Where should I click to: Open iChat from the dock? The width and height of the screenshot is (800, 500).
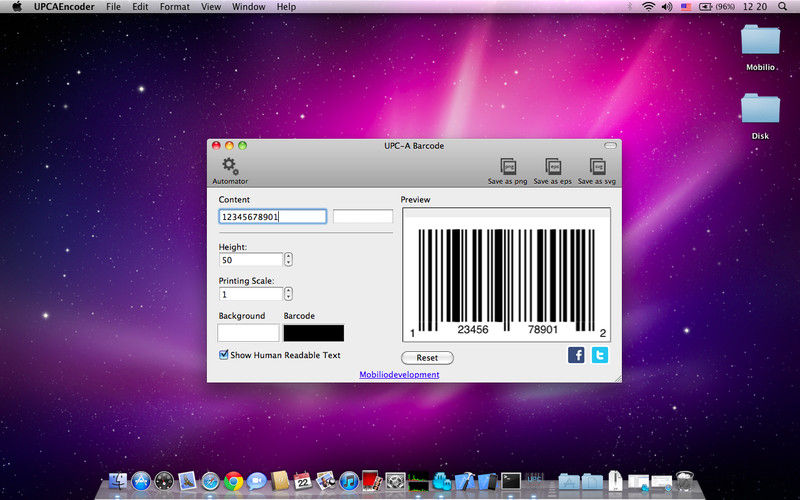click(257, 481)
